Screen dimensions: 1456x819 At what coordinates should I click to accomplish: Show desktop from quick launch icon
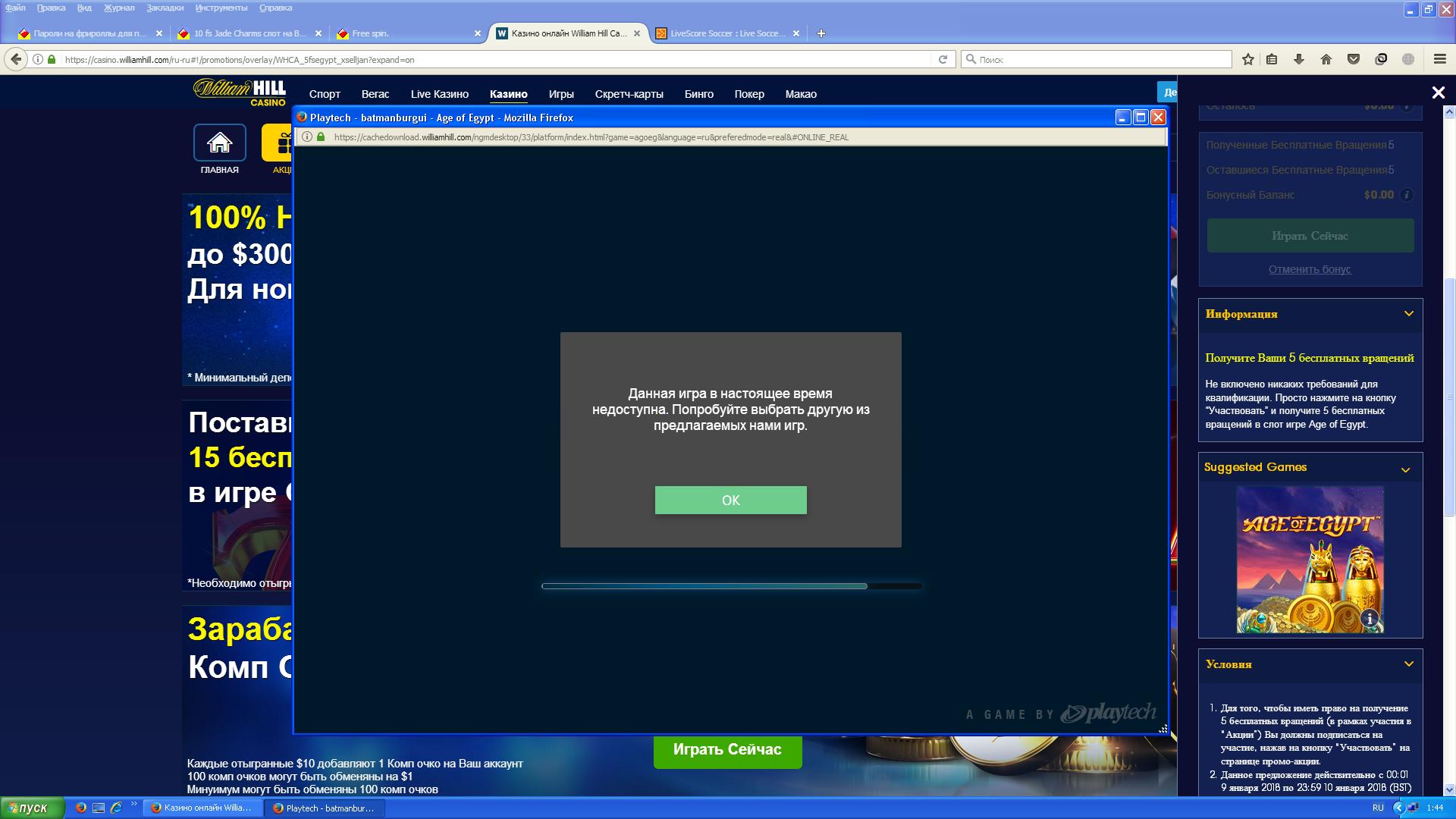99,808
